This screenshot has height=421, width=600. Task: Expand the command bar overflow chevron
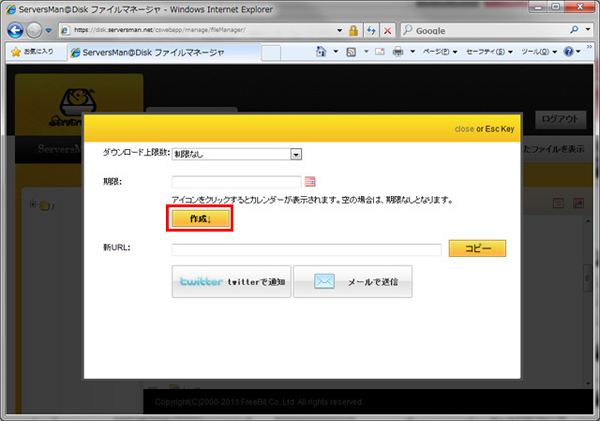tap(589, 46)
